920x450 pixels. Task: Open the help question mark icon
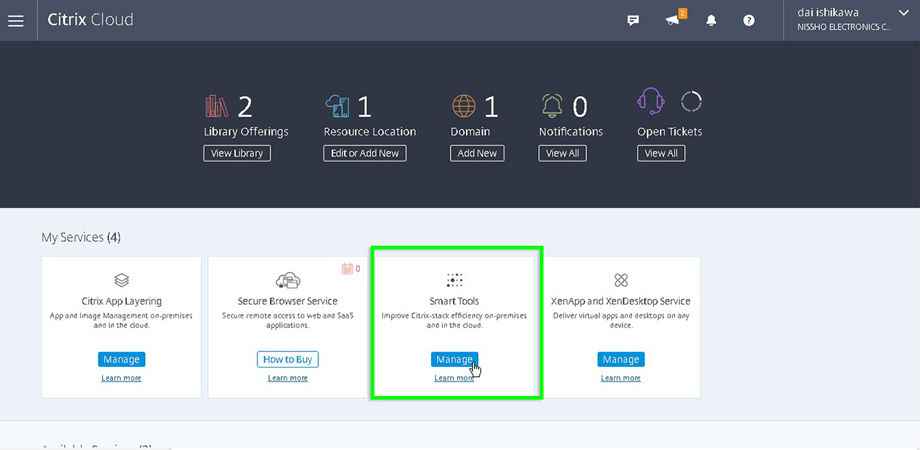point(749,20)
